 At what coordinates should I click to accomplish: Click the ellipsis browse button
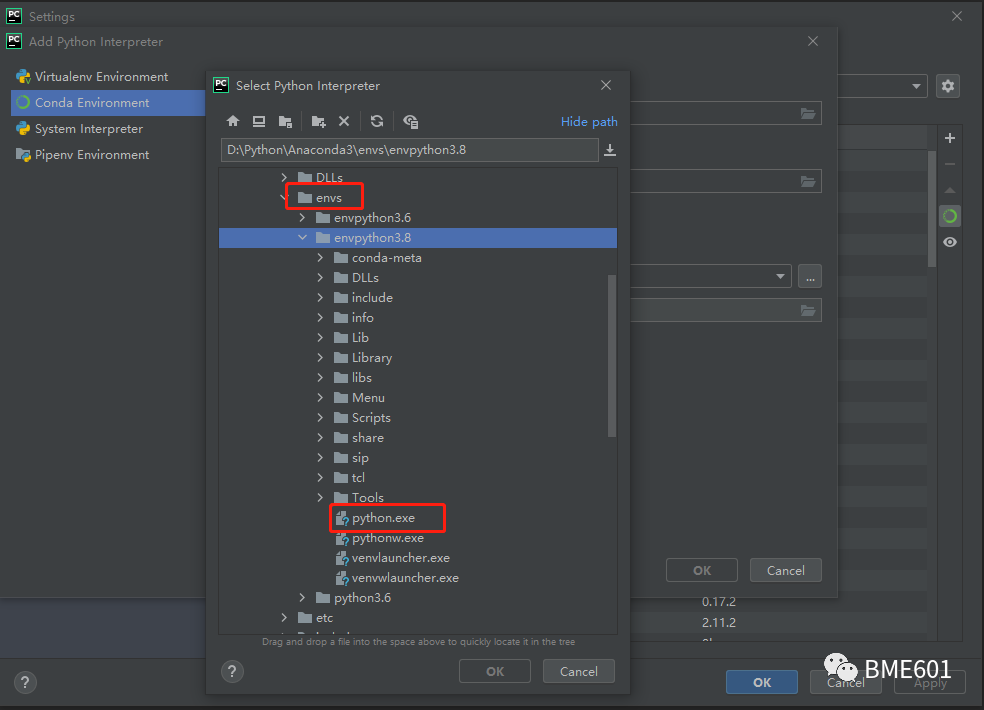(x=810, y=276)
